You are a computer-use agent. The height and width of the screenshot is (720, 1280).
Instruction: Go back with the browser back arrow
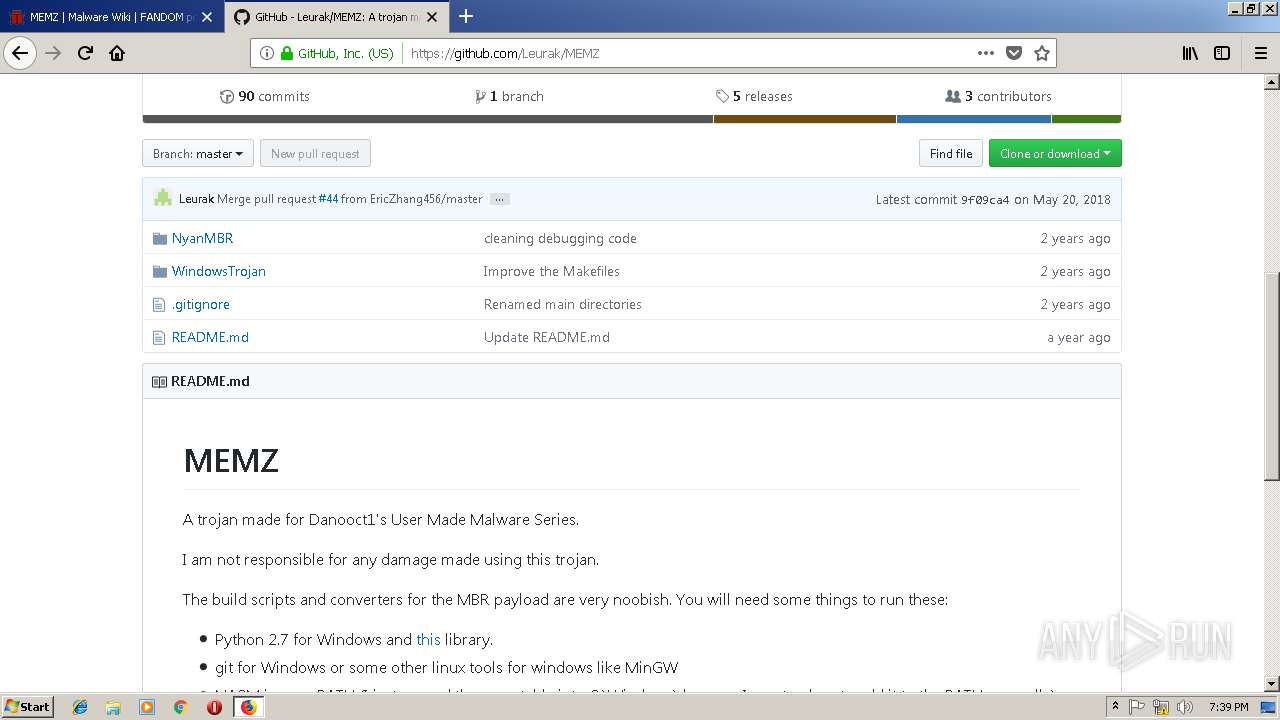tap(20, 54)
